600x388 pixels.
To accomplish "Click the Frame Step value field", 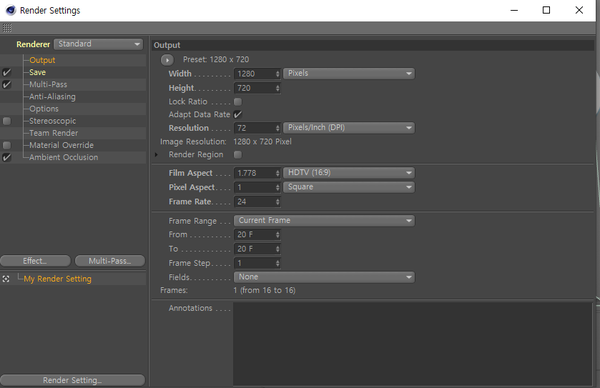I will tap(254, 263).
